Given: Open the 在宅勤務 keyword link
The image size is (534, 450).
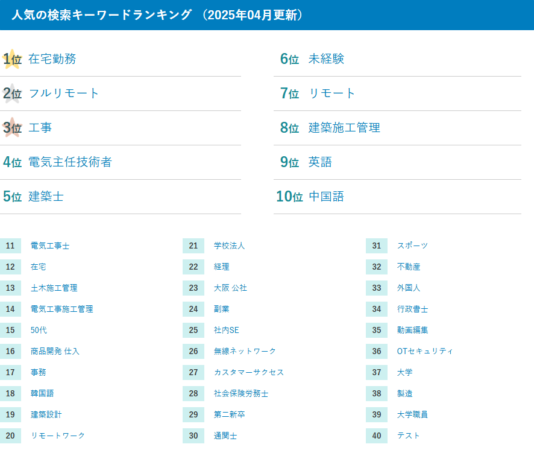Looking at the screenshot, I should (x=52, y=59).
